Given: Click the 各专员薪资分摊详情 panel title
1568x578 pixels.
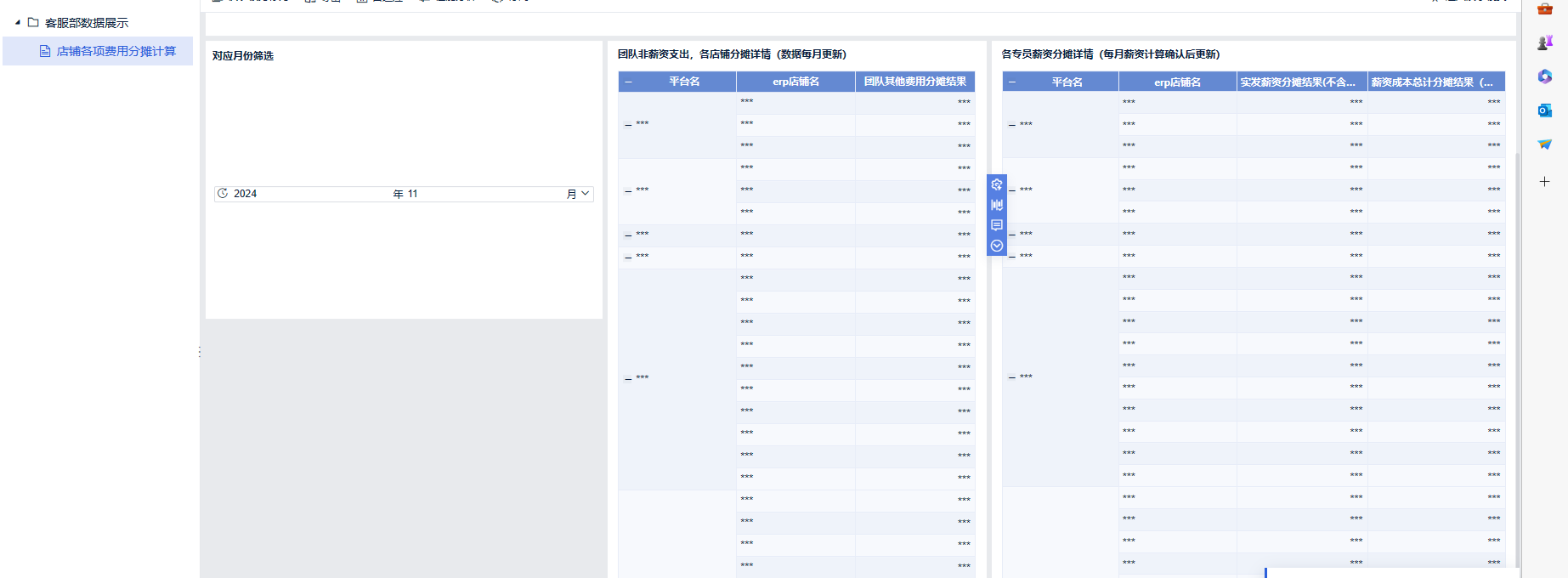Looking at the screenshot, I should click(1110, 54).
